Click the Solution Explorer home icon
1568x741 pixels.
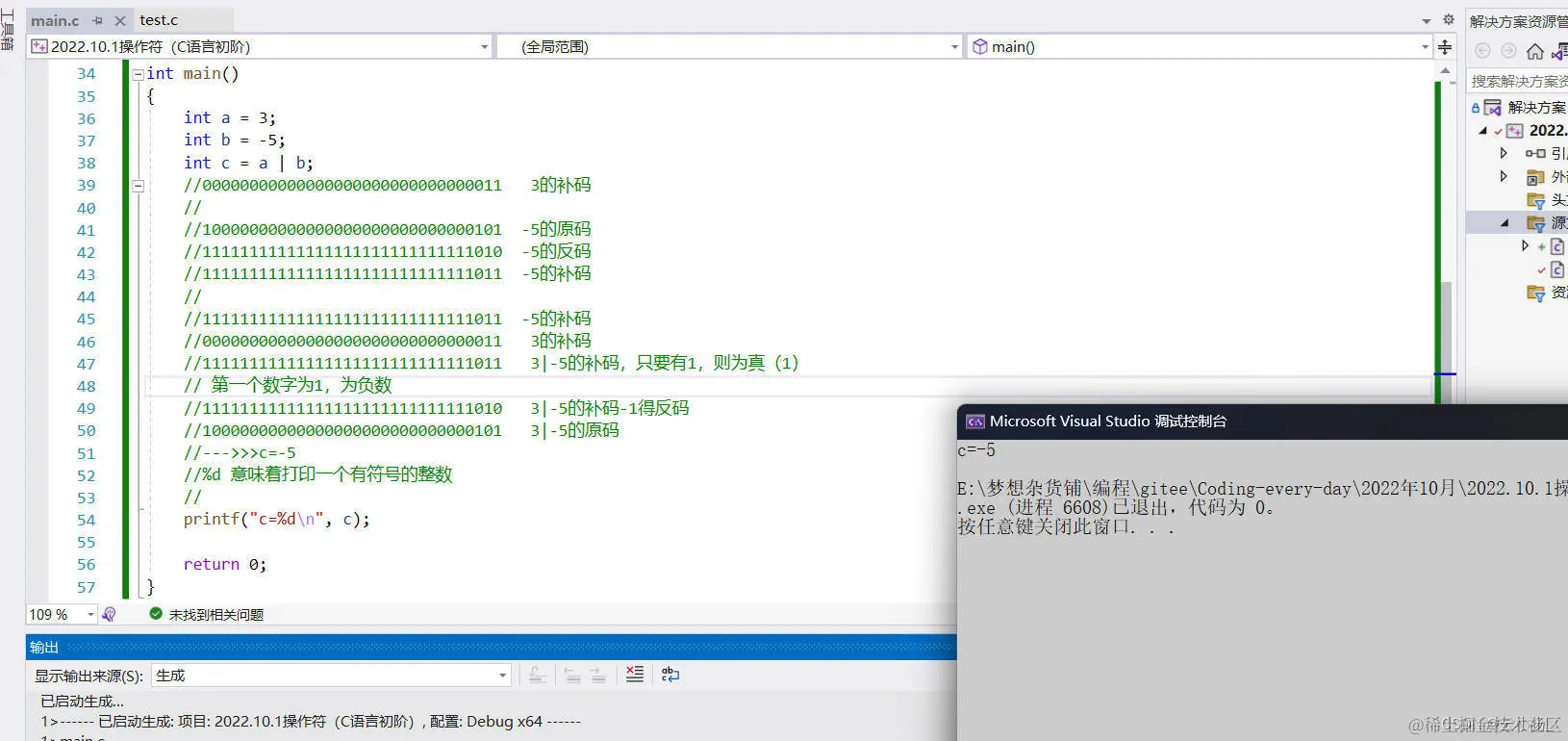(x=1535, y=51)
